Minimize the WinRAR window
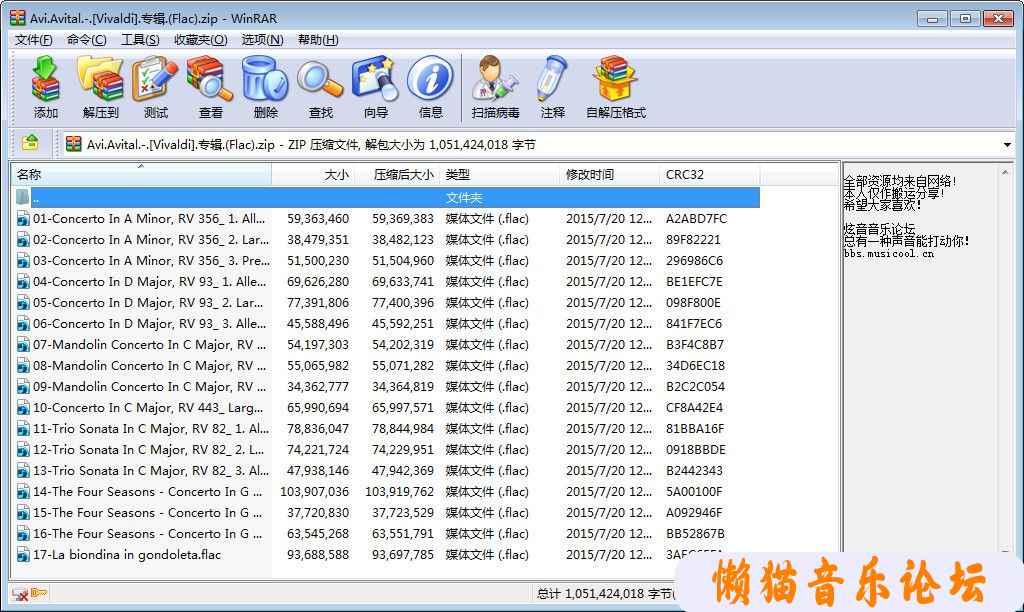This screenshot has height=612, width=1024. click(932, 18)
